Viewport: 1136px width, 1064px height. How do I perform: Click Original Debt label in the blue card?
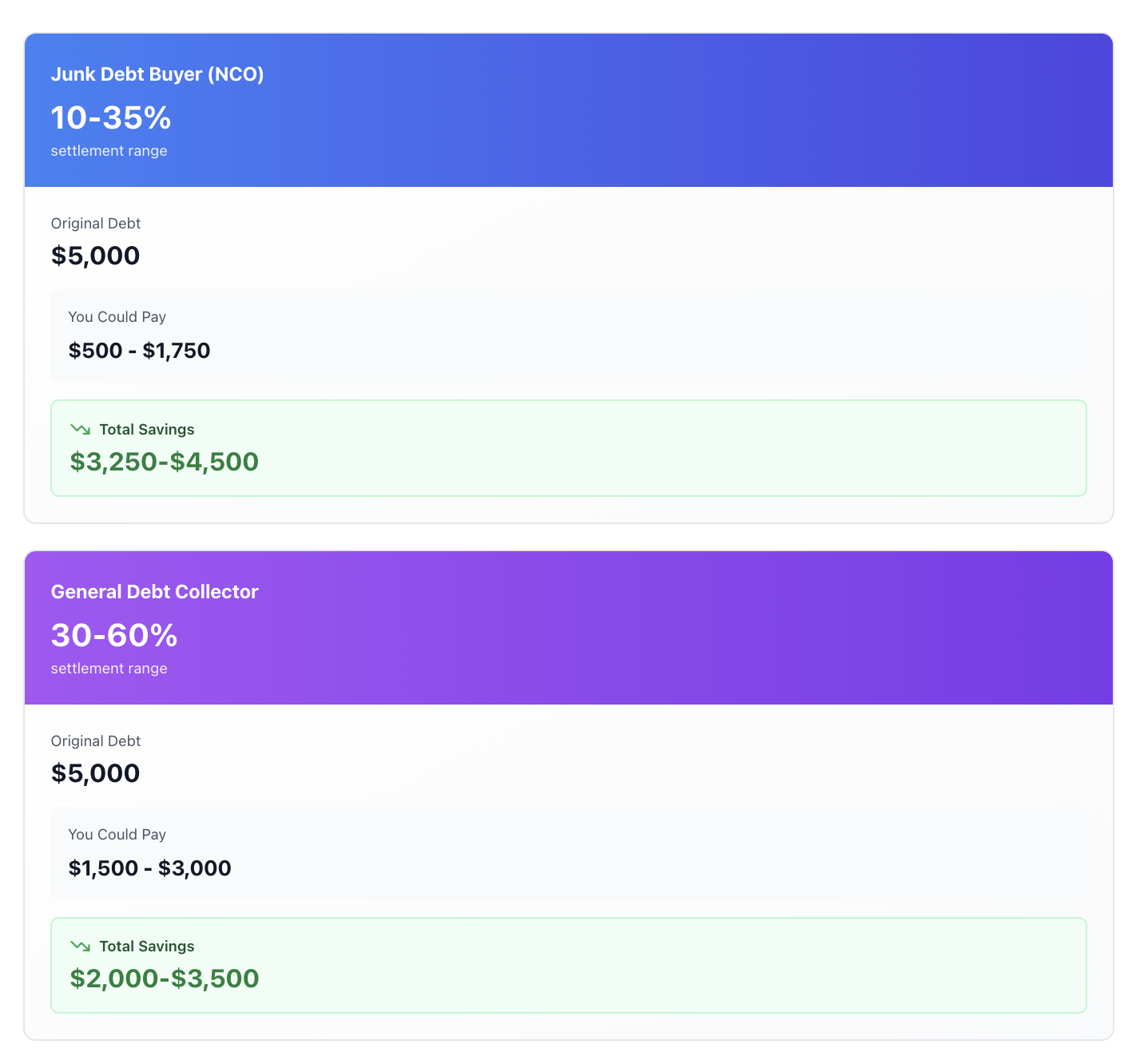(96, 224)
